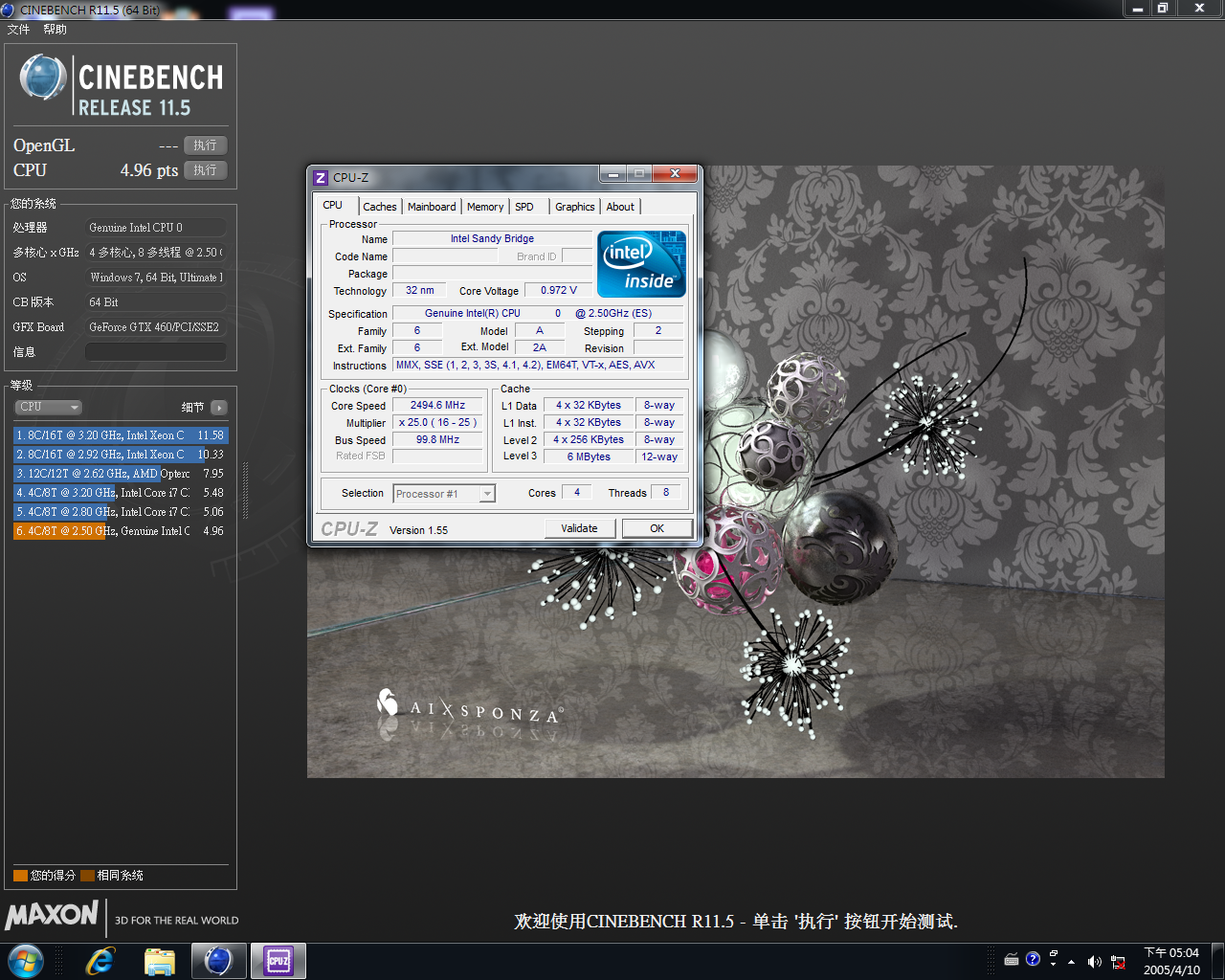Click Multiplier value x 25.0
The height and width of the screenshot is (980, 1225).
coord(437,423)
